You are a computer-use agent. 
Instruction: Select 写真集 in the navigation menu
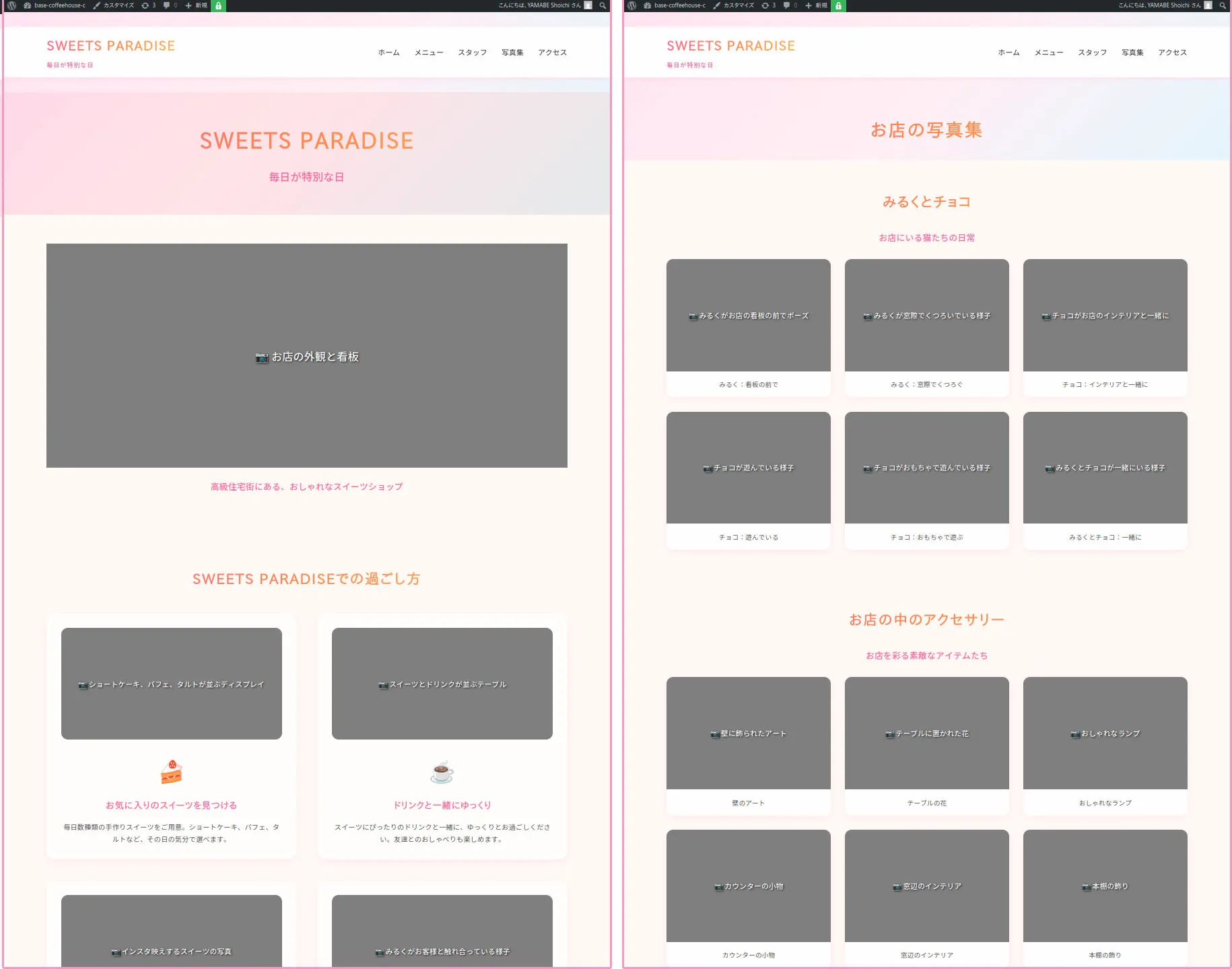[x=512, y=52]
